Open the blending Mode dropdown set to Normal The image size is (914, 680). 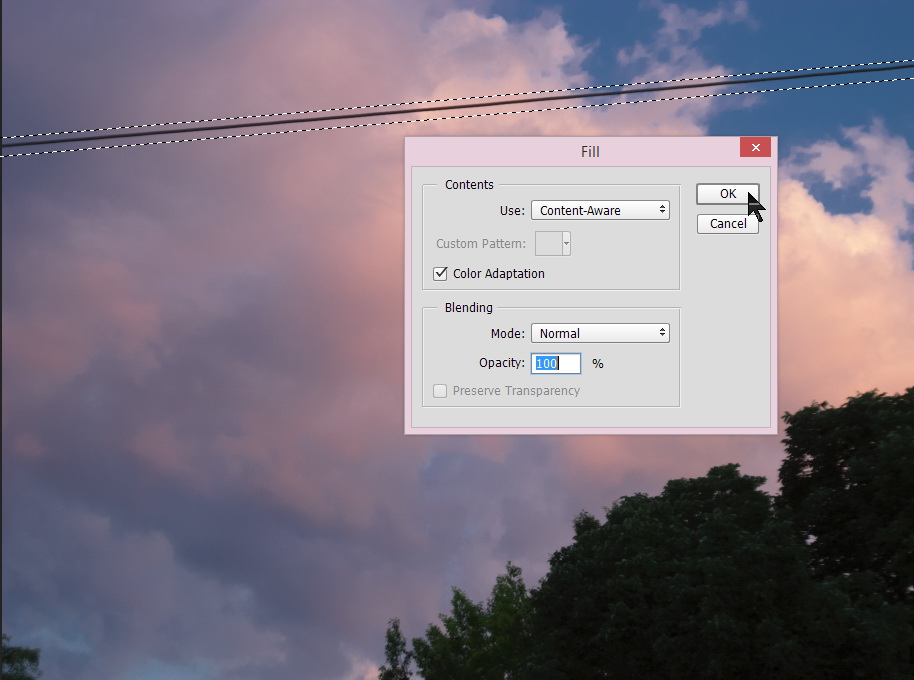pos(600,333)
